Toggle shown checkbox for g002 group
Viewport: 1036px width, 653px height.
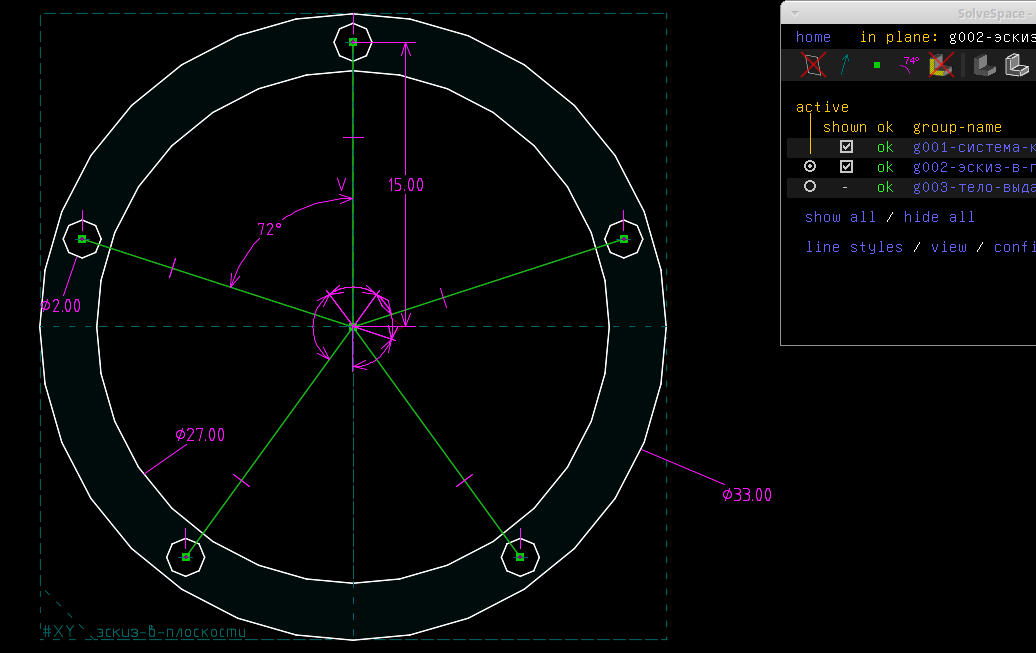point(846,167)
